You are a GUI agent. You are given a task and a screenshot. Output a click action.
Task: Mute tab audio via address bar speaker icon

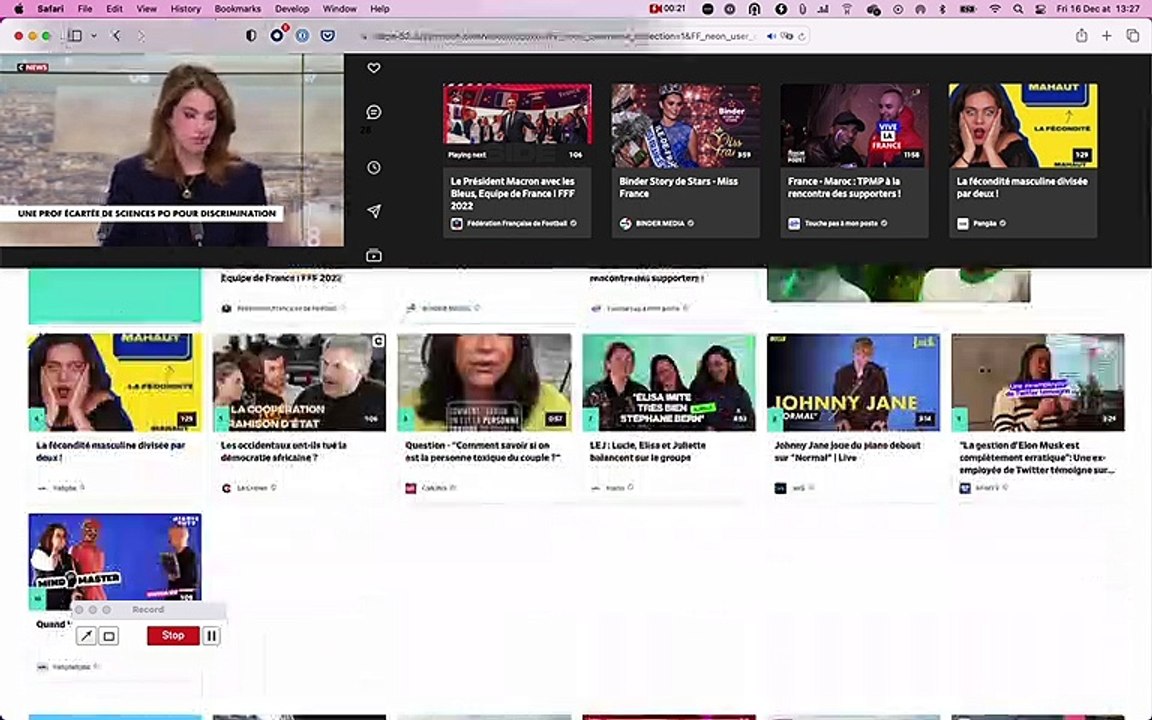(771, 36)
